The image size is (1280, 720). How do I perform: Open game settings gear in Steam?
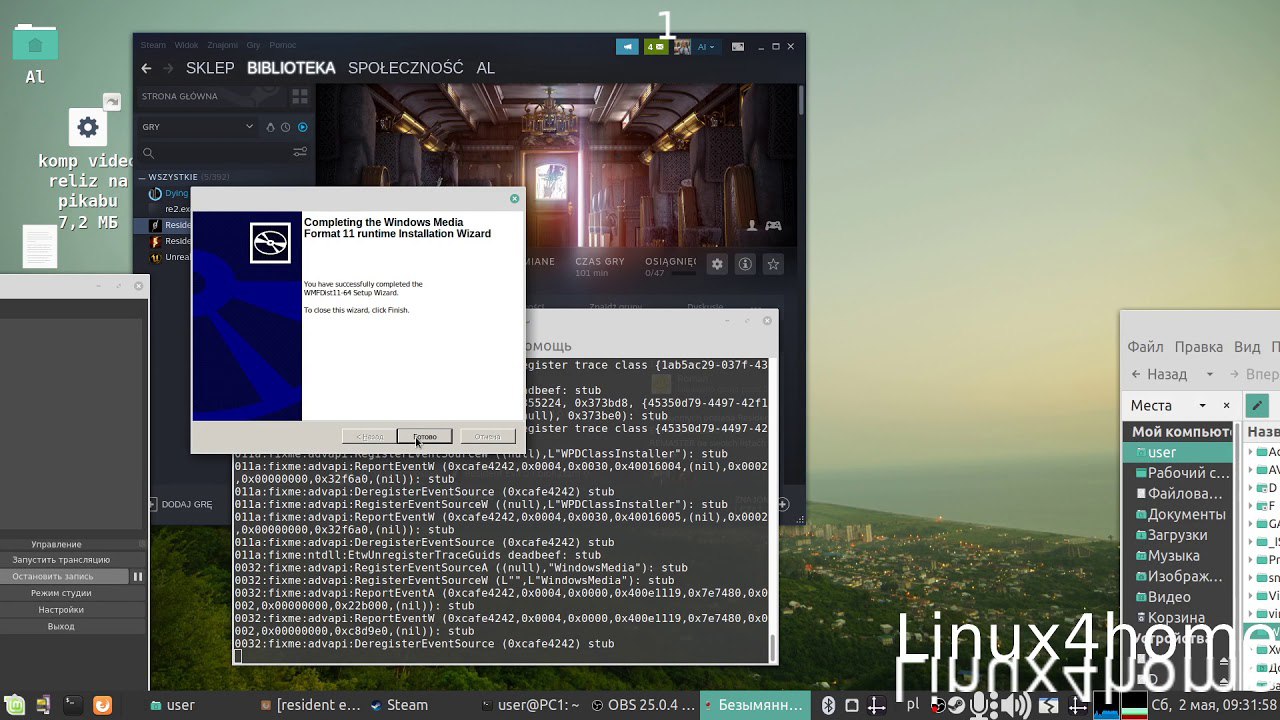click(x=717, y=264)
